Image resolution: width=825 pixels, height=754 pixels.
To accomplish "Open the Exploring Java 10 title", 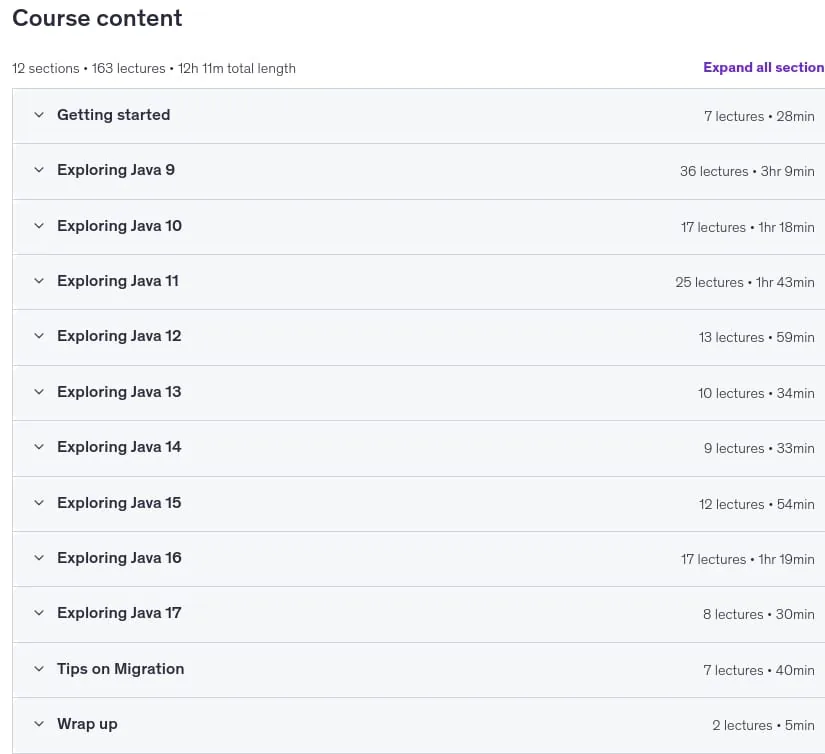I will [x=119, y=226].
